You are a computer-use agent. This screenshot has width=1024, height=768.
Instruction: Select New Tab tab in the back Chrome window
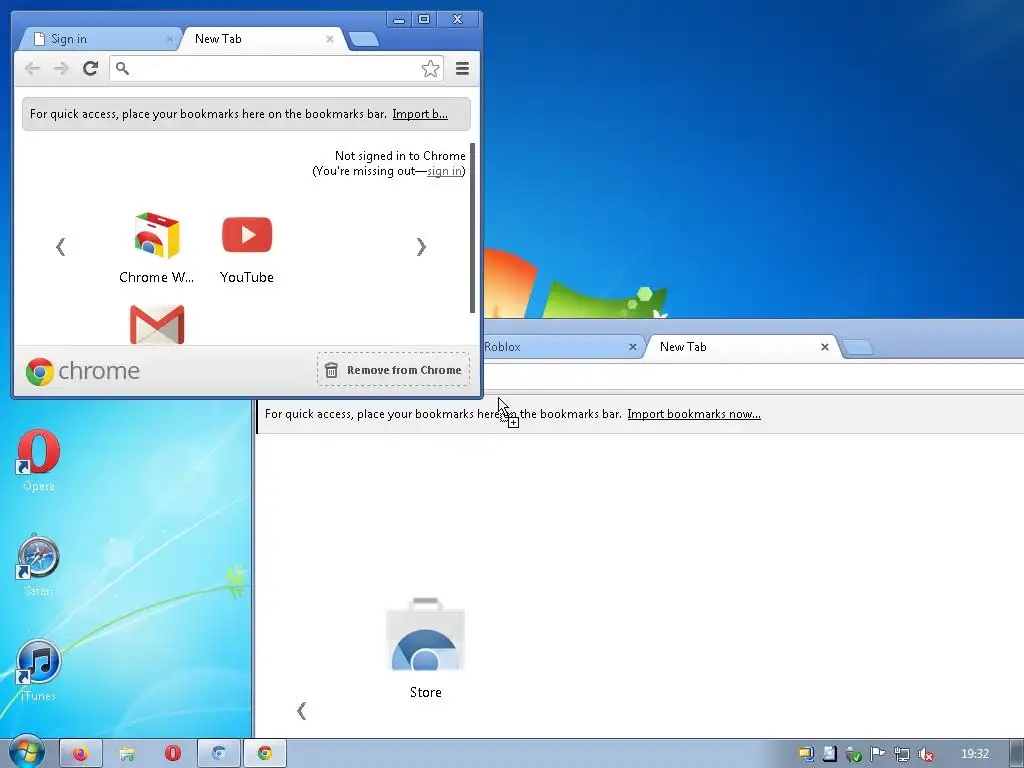741,347
